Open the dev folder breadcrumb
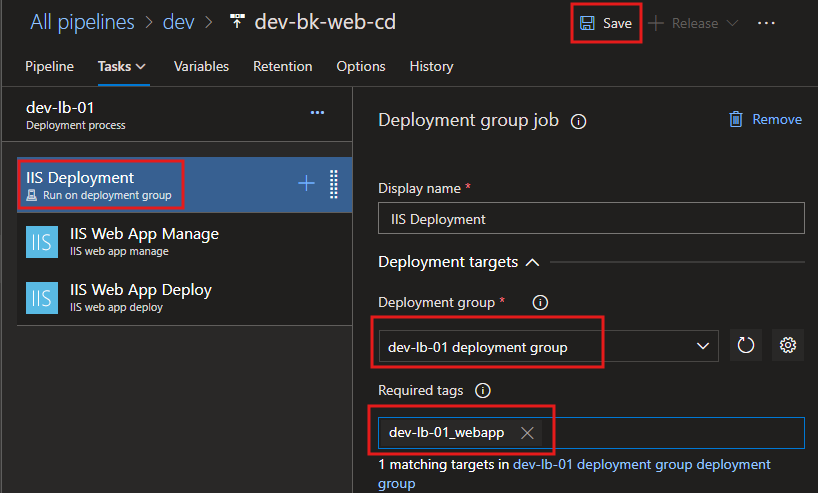Screen dimensions: 818x493 tap(178, 22)
